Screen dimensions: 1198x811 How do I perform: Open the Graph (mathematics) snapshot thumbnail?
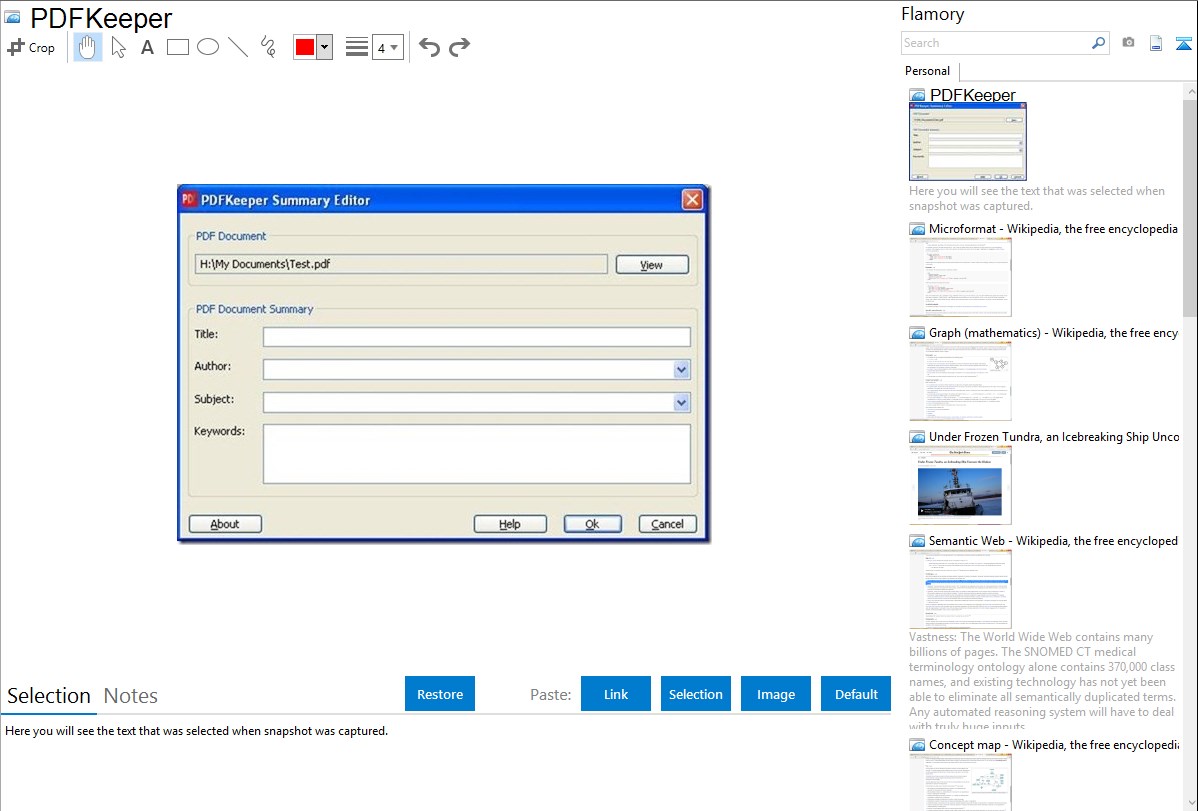960,381
